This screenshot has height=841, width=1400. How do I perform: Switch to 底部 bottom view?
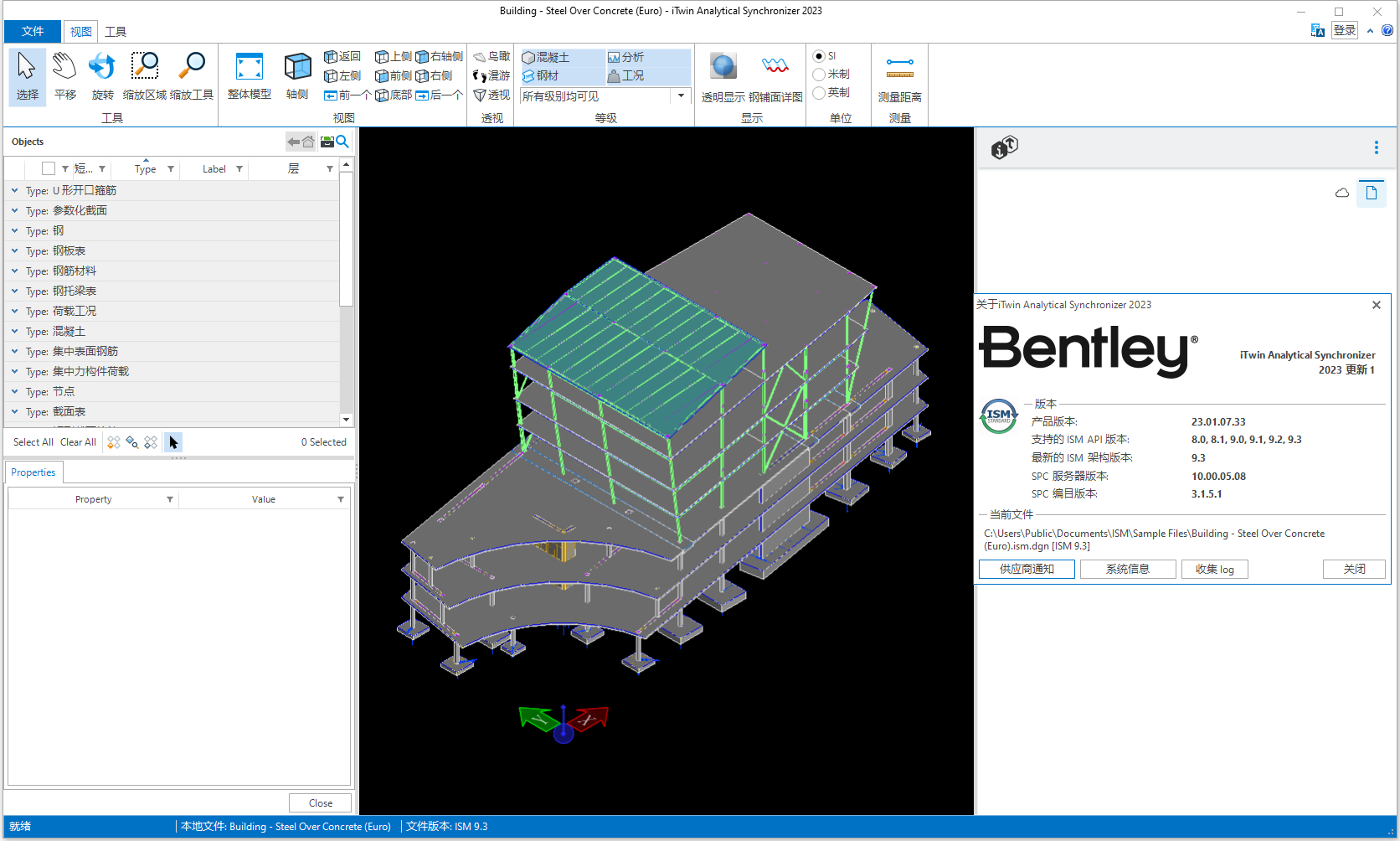(x=394, y=95)
